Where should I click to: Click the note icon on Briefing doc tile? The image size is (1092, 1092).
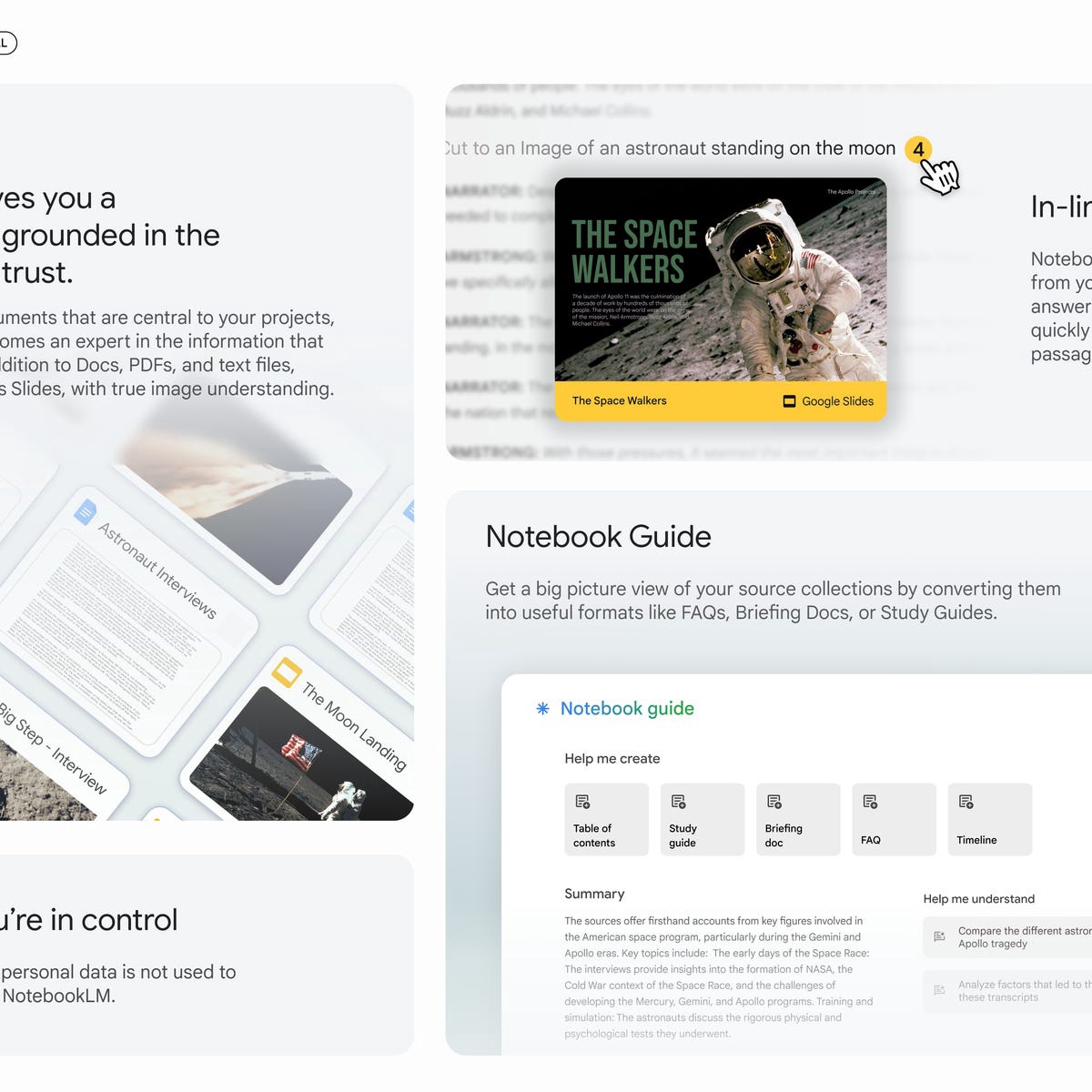774,802
